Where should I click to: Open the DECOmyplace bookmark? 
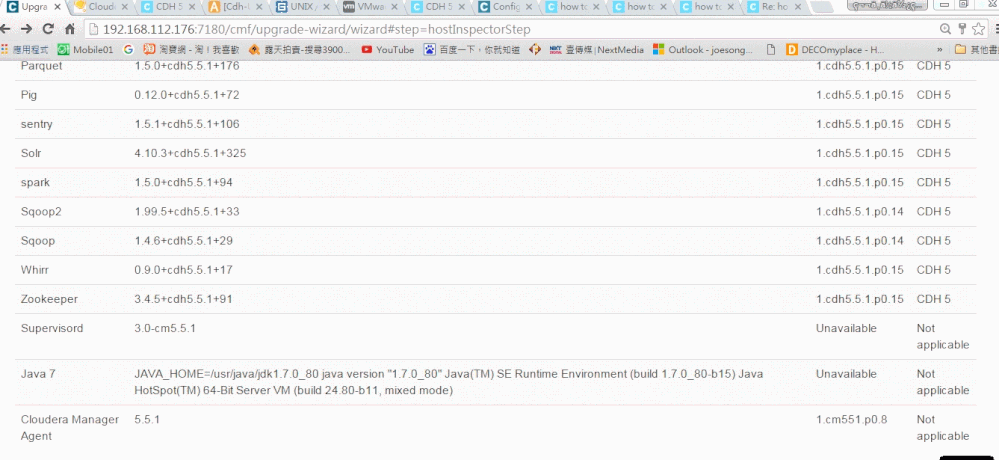click(835, 50)
